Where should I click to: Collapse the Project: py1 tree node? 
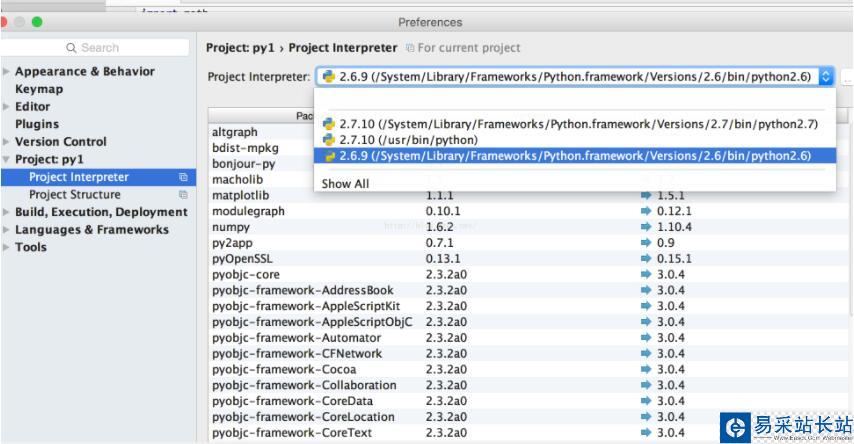[7, 160]
